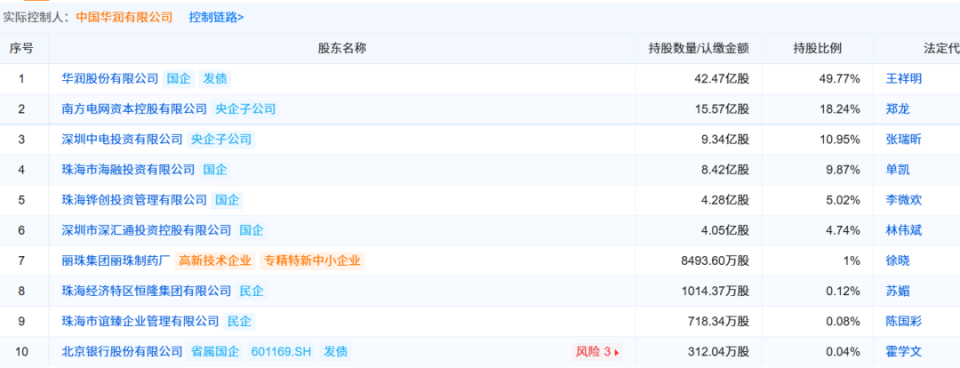Open shareholder 华润股份有限公司
This screenshot has width=960, height=368.
pyautogui.click(x=110, y=78)
